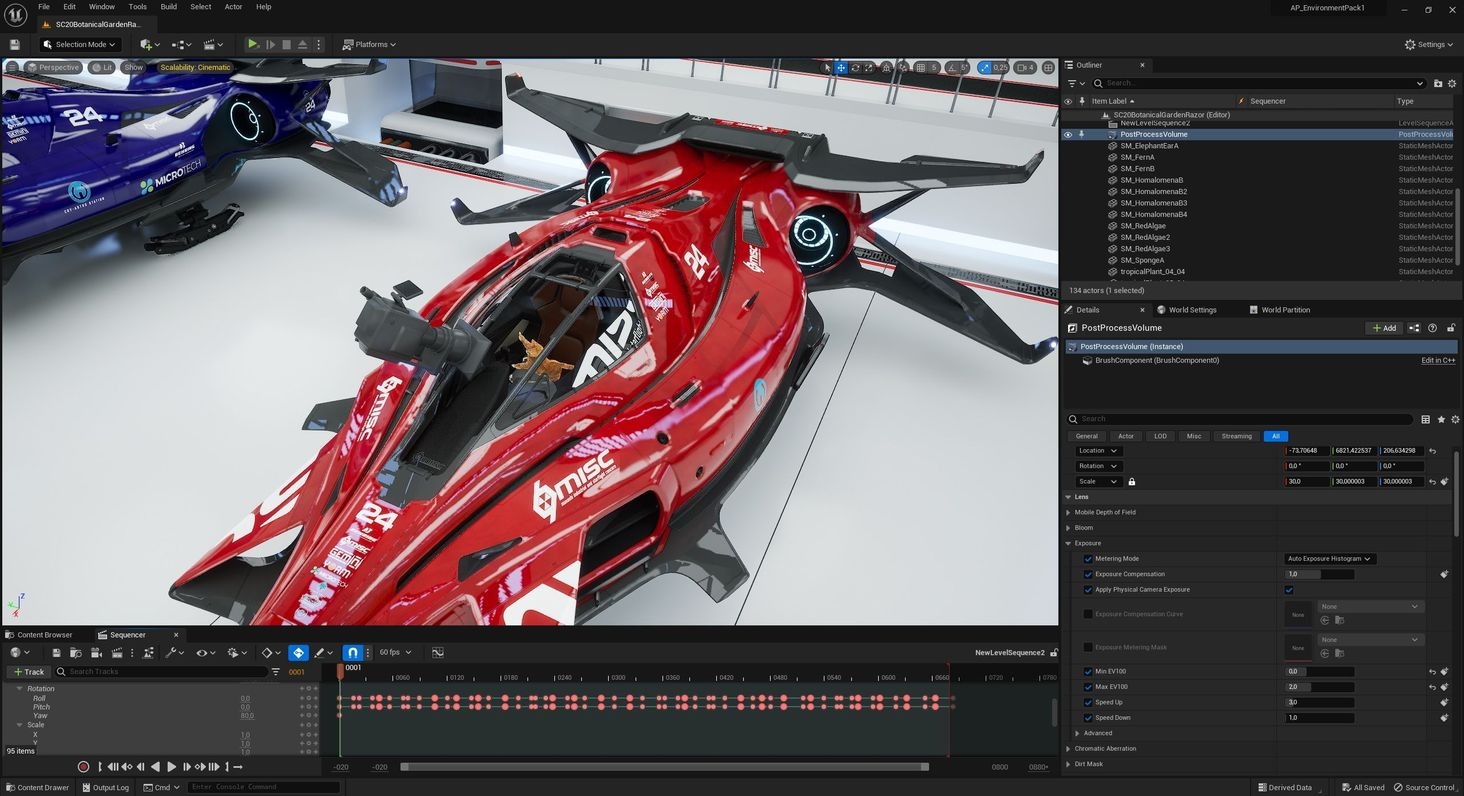Click the Add component button

click(x=1384, y=328)
